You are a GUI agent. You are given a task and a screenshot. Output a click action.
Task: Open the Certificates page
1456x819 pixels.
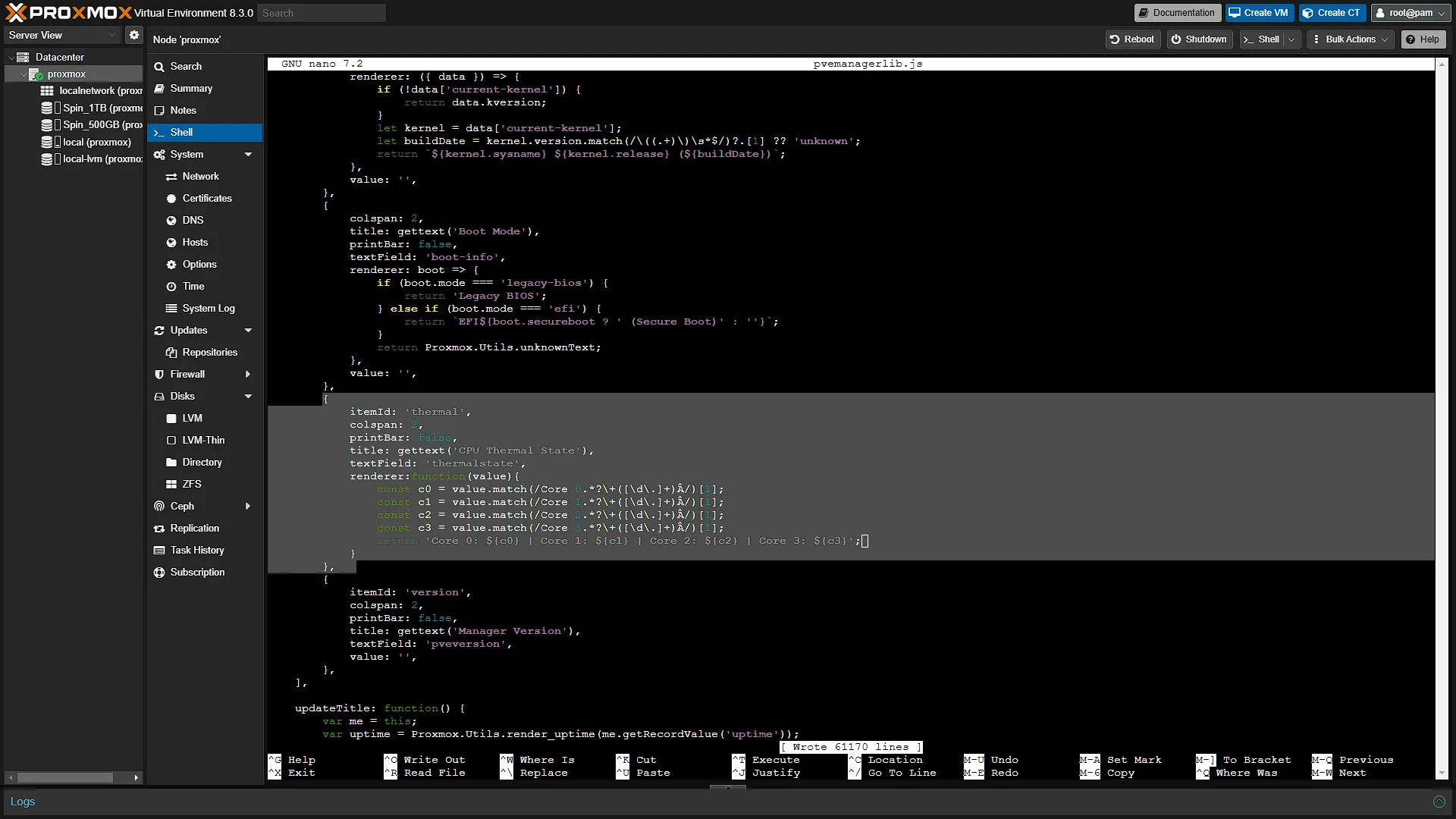(205, 199)
